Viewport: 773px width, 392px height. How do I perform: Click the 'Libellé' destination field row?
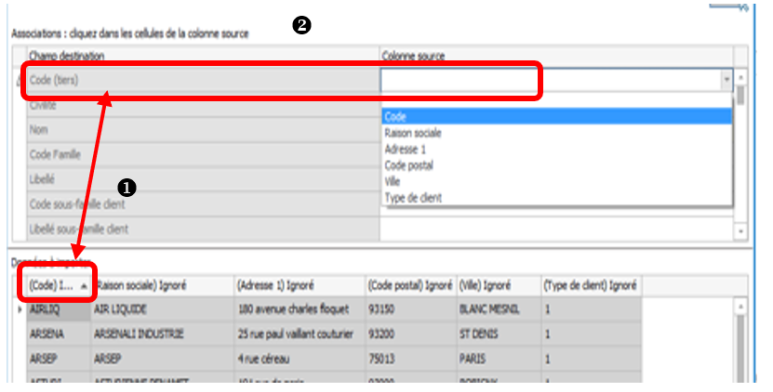(x=203, y=179)
